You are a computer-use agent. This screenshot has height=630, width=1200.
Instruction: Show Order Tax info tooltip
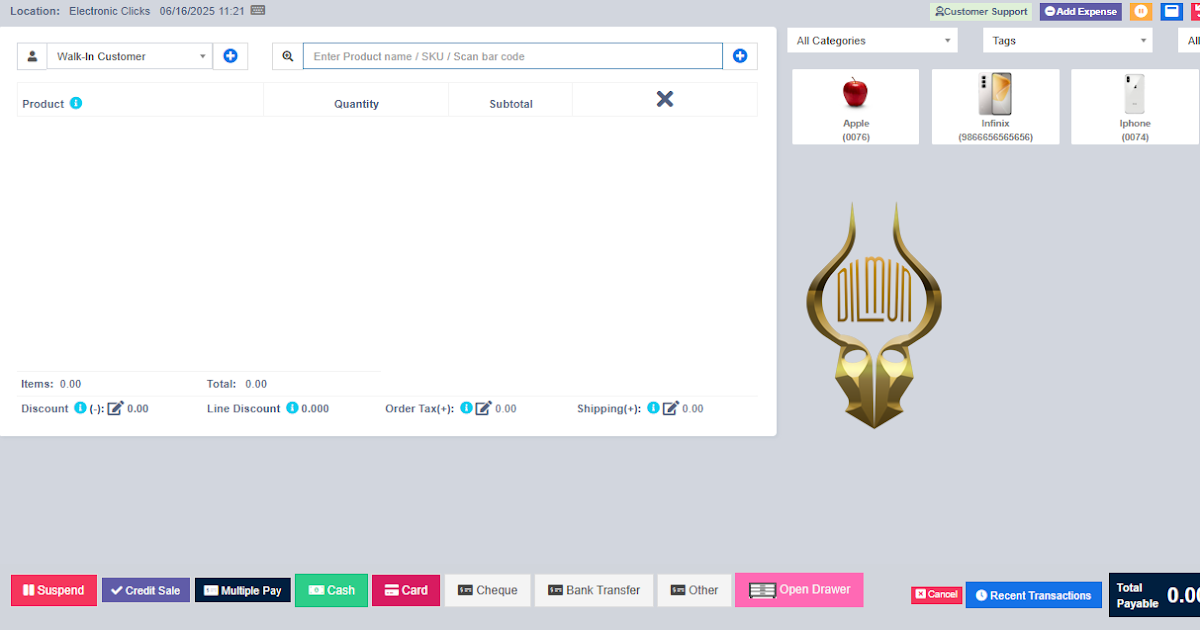(466, 408)
